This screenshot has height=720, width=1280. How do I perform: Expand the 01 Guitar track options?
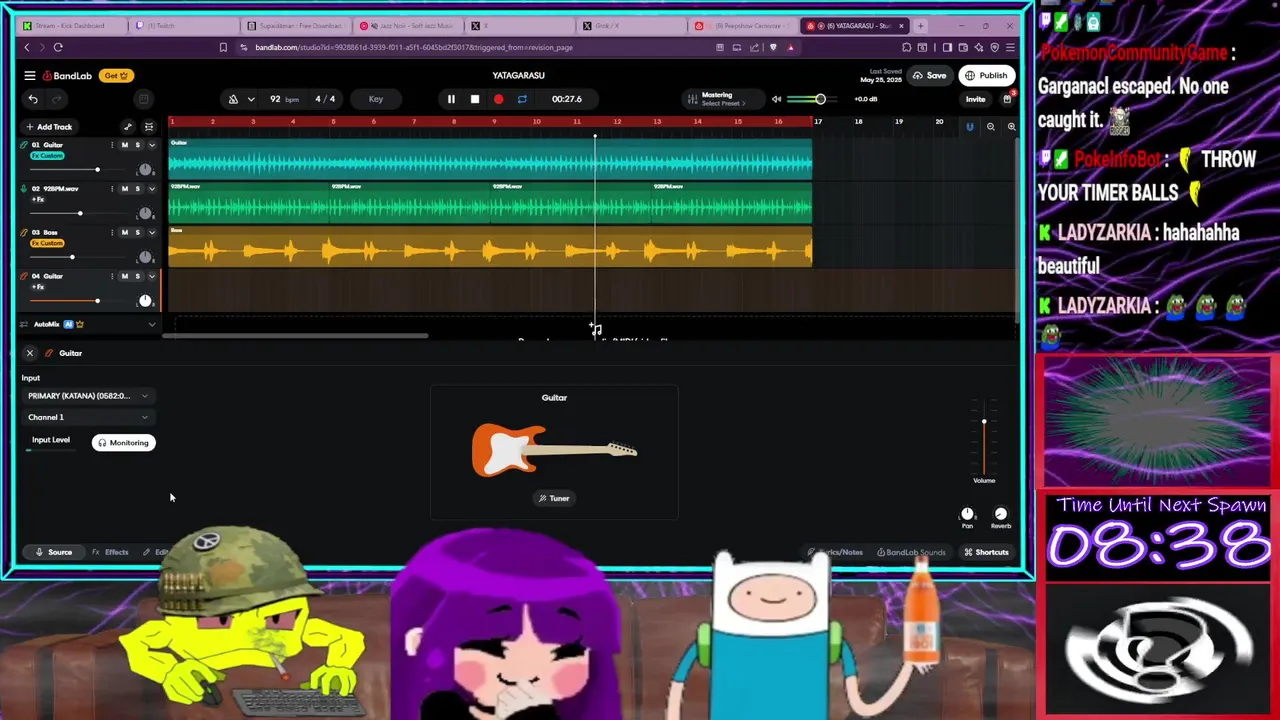tap(152, 145)
